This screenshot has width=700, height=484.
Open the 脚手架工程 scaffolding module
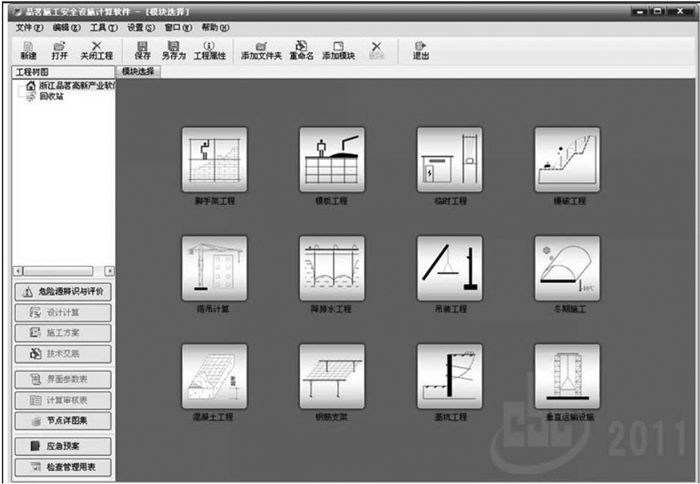(213, 159)
